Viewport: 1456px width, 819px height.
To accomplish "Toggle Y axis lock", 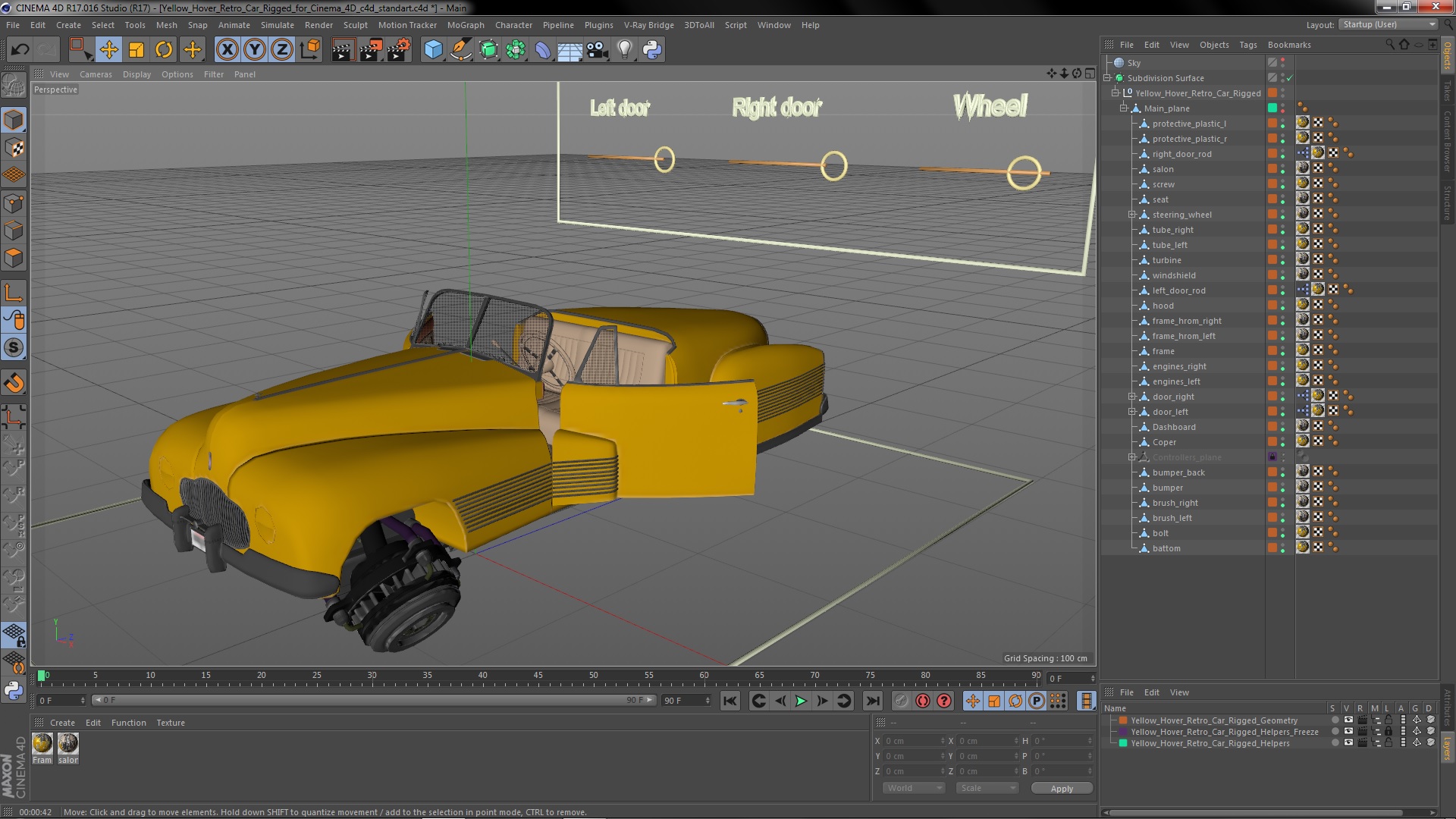I will [255, 50].
